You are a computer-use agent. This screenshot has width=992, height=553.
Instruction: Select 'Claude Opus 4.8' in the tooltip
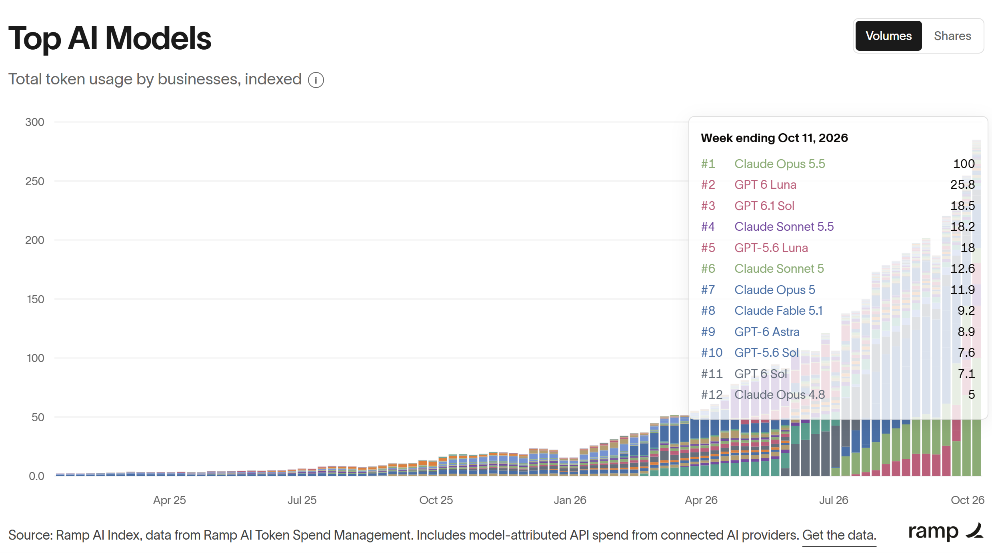[x=779, y=395]
